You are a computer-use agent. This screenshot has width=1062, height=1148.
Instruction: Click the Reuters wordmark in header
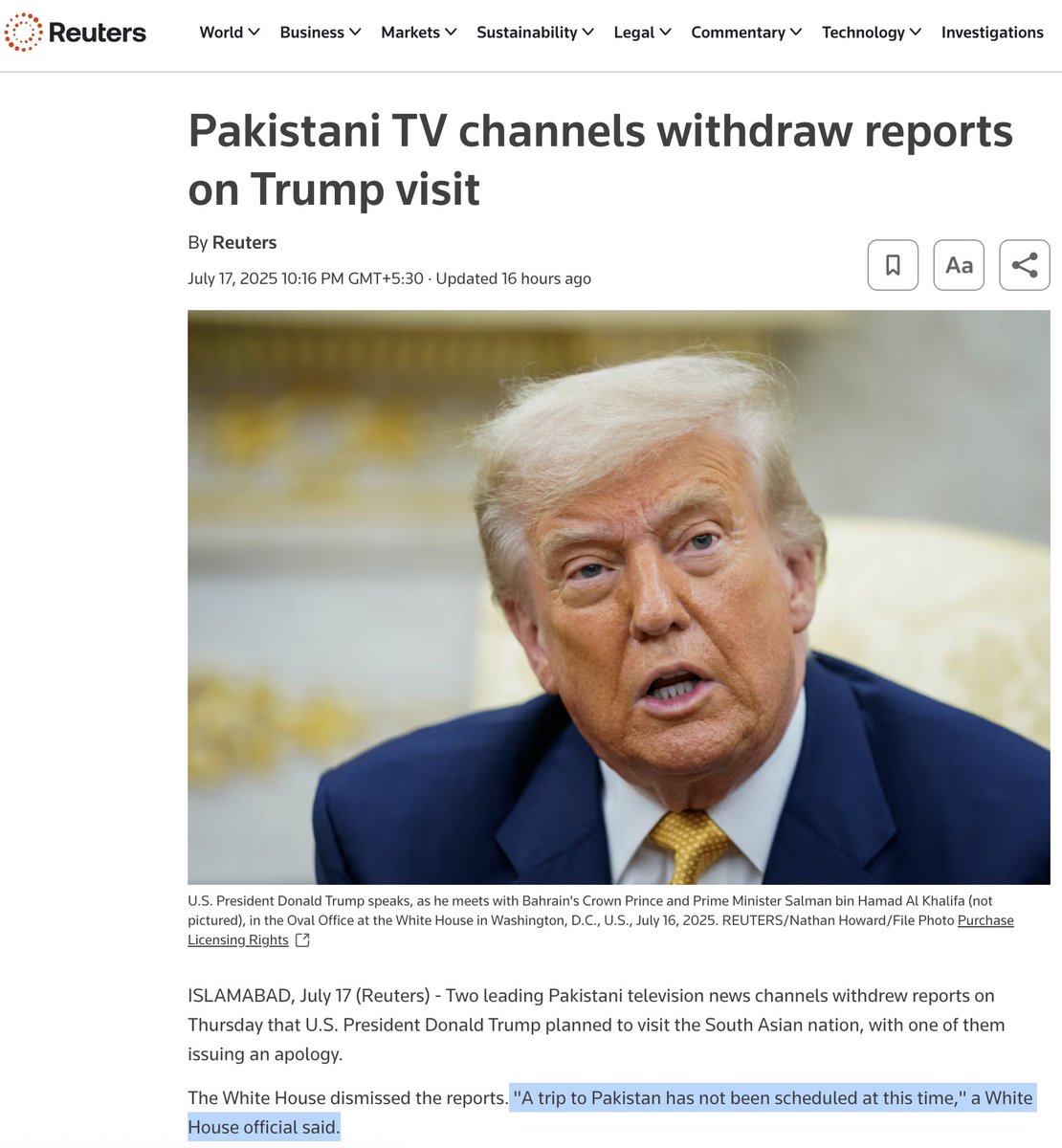pyautogui.click(x=97, y=33)
